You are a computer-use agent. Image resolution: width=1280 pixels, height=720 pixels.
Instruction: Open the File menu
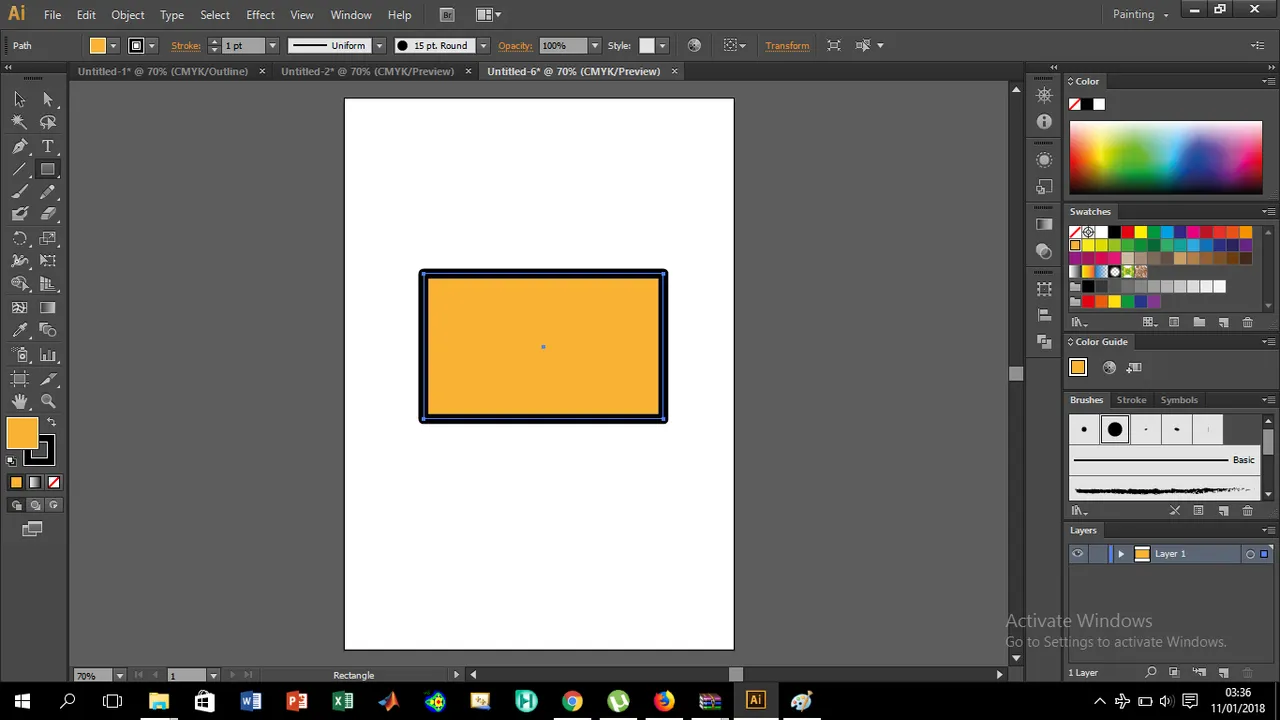click(52, 15)
